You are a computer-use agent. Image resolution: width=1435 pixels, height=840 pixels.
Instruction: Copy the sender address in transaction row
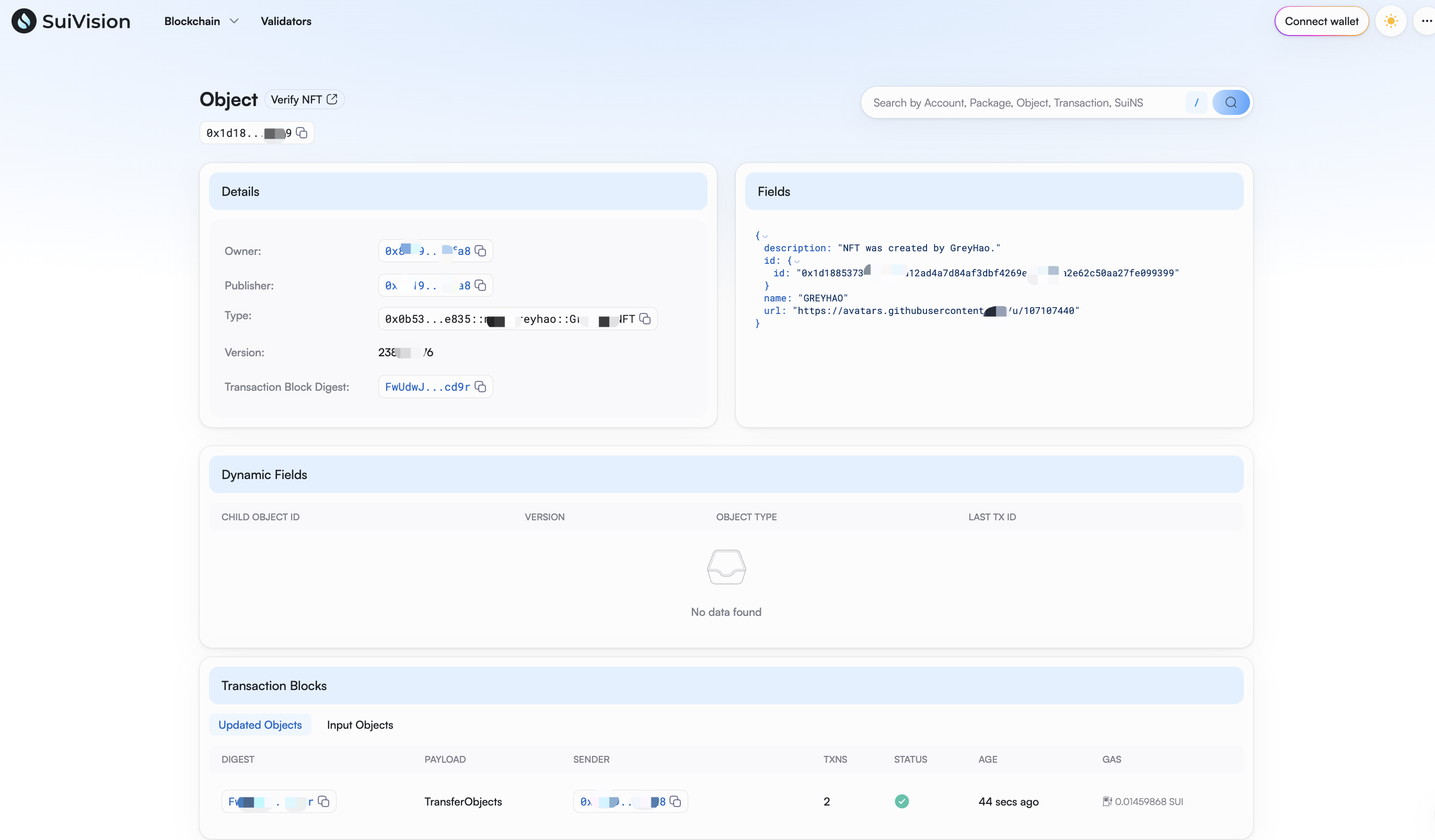pyautogui.click(x=675, y=801)
